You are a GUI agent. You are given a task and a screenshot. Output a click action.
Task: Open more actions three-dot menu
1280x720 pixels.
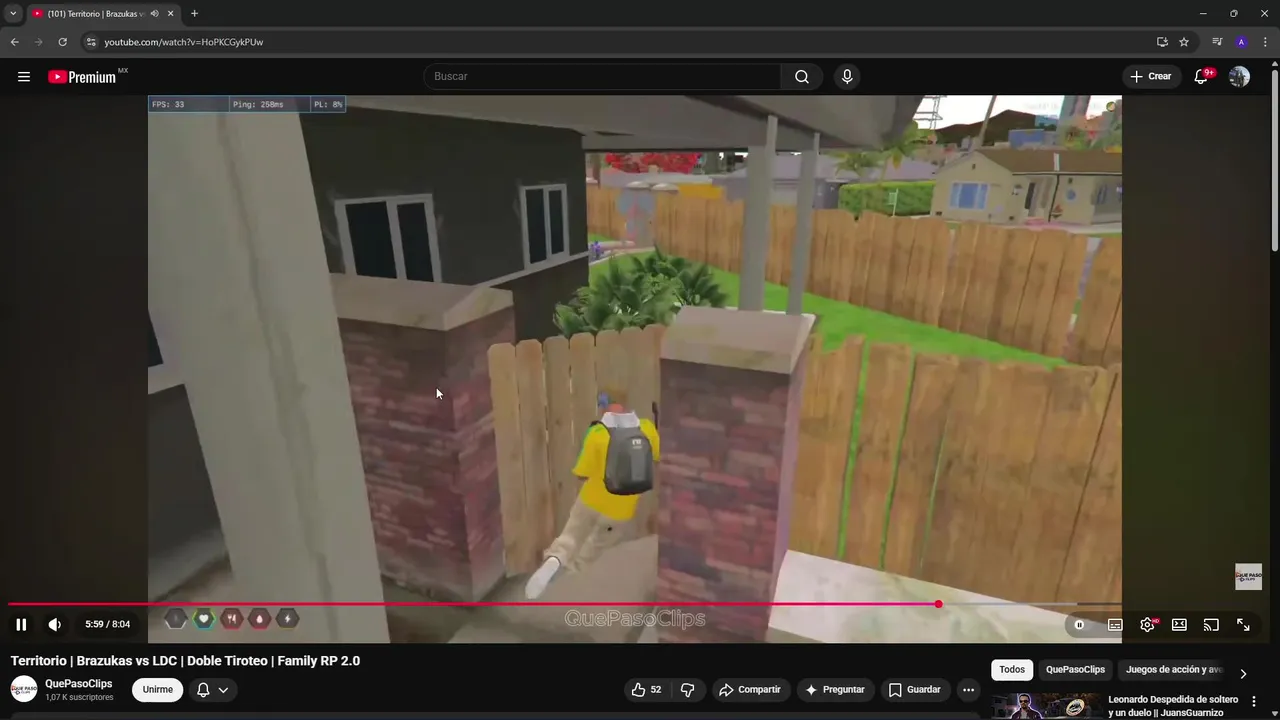click(968, 689)
